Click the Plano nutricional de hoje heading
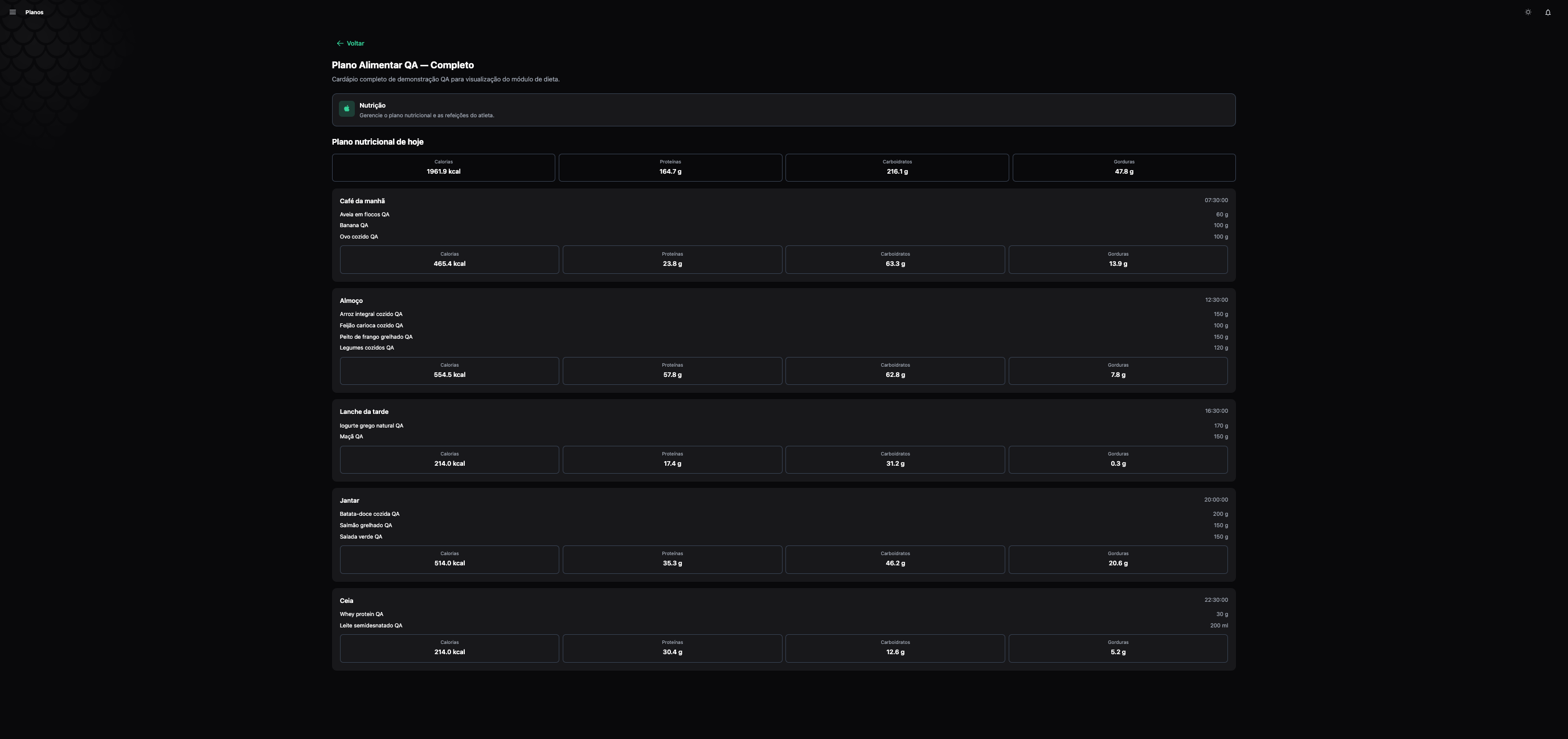1568x739 pixels. 378,142
